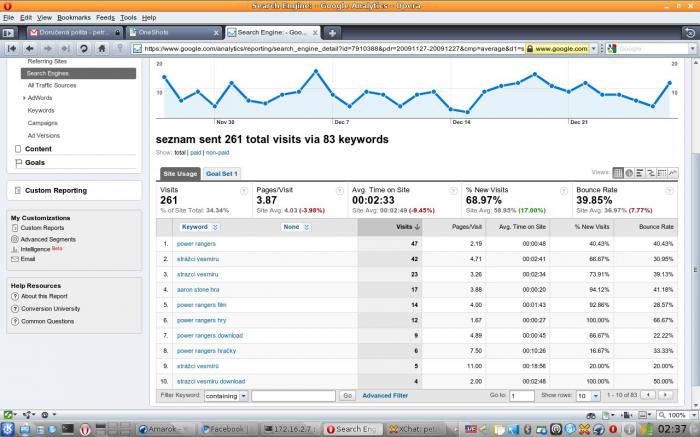Open the Tools menu
Screen dimensions: 700x437
tap(128, 17)
